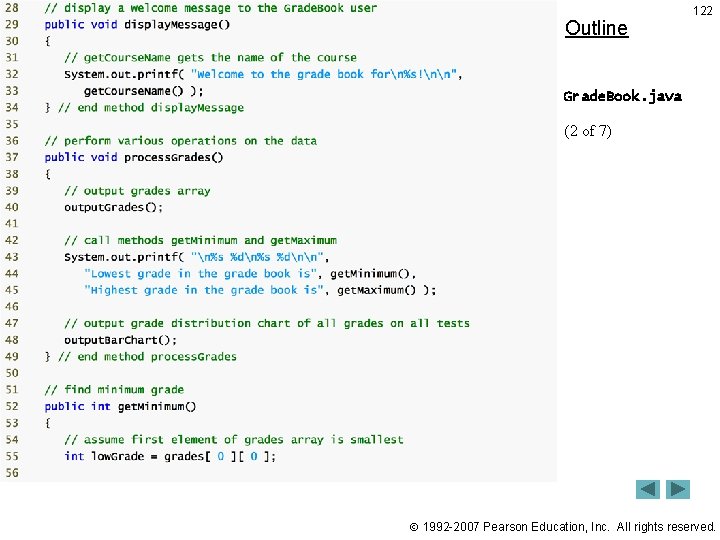Click the comment "// getCourseName gets the name of the course"
Image resolution: width=720 pixels, height=540 pixels.
[210, 57]
